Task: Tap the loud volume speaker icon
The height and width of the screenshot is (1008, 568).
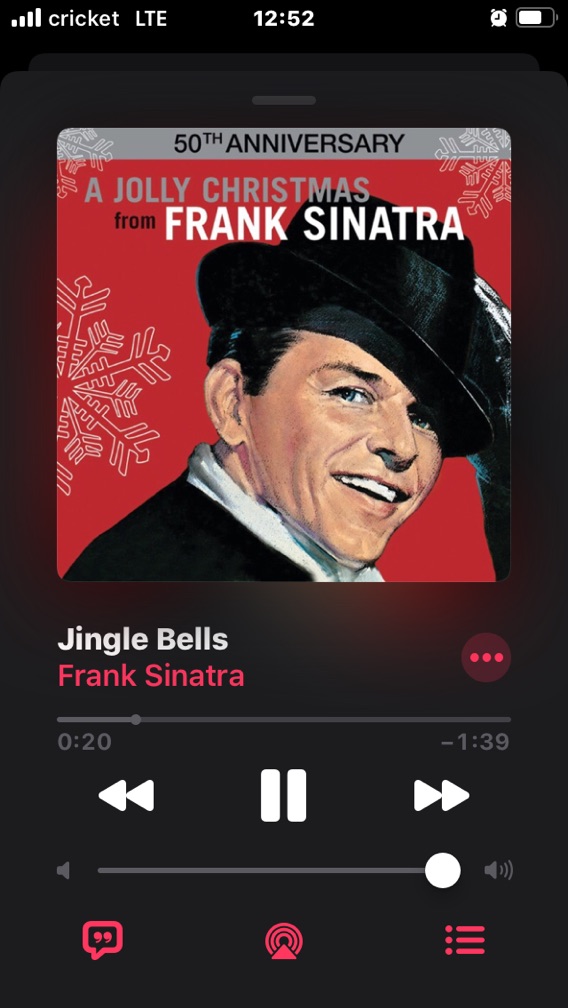Action: point(499,870)
